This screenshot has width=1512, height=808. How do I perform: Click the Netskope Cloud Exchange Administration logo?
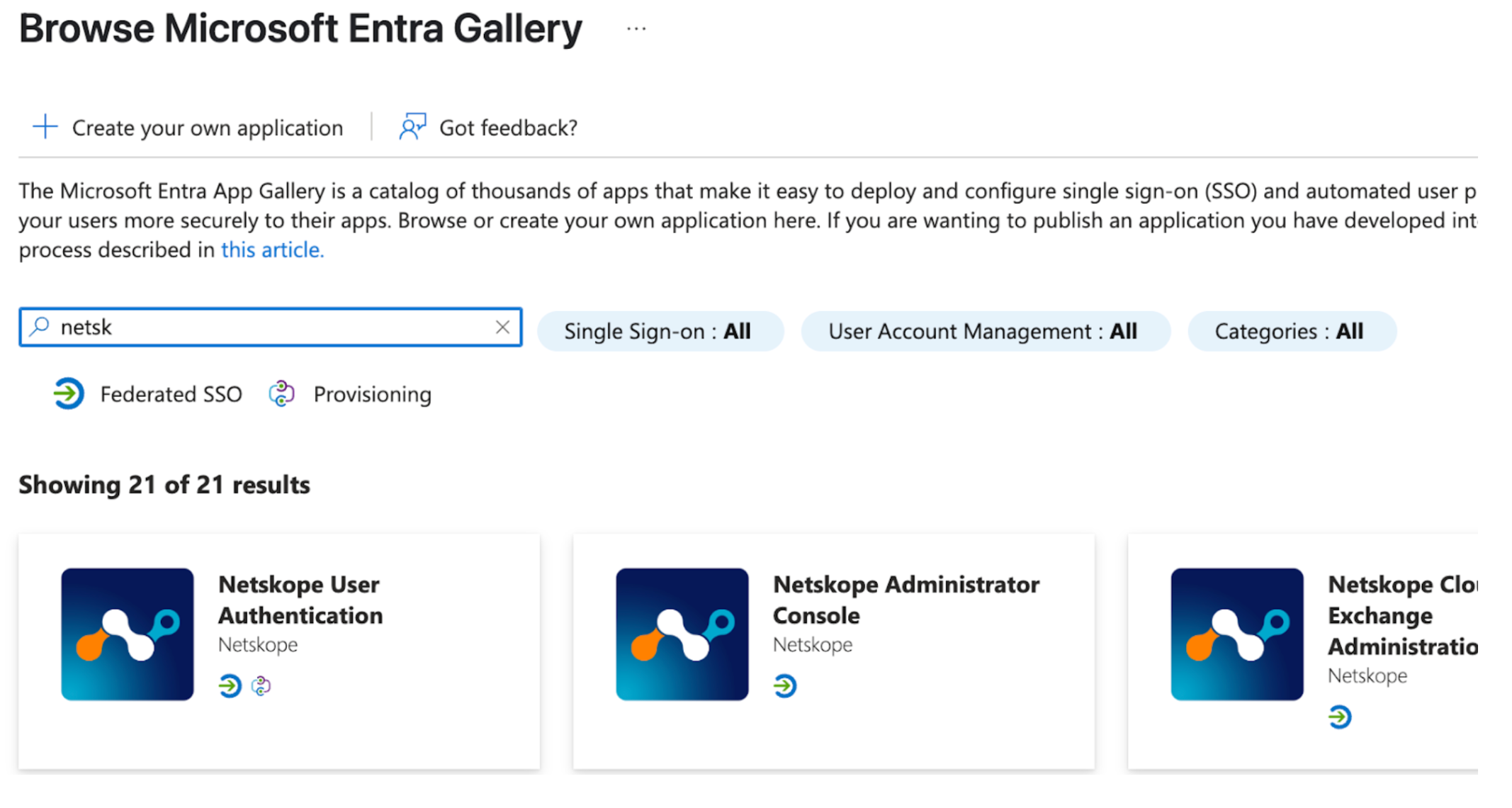point(1237,634)
